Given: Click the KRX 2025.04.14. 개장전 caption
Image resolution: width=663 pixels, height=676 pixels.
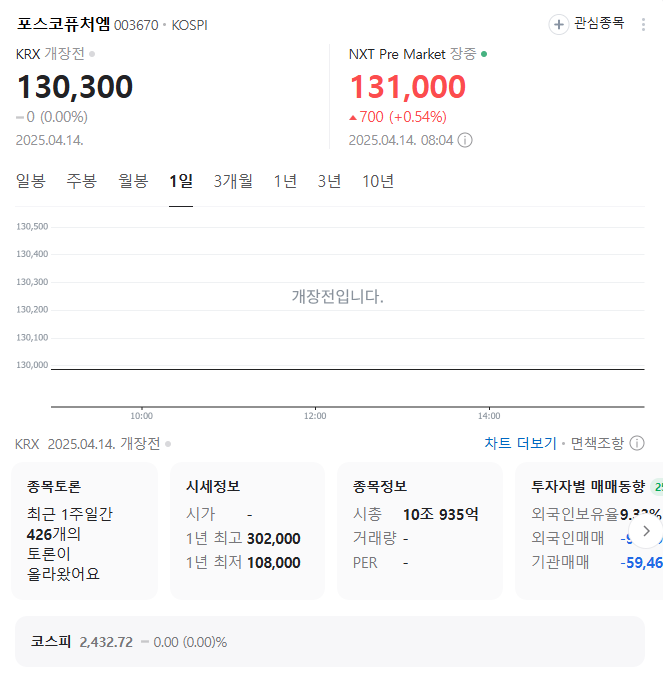Looking at the screenshot, I should [x=88, y=444].
